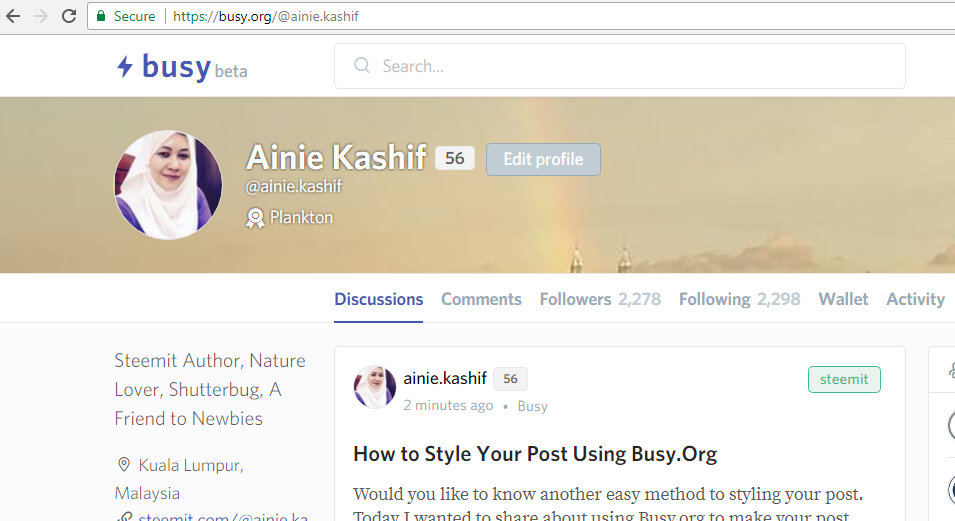Screen dimensions: 955x521
Task: Click the 2 minutes ago timestamp
Action: point(448,406)
